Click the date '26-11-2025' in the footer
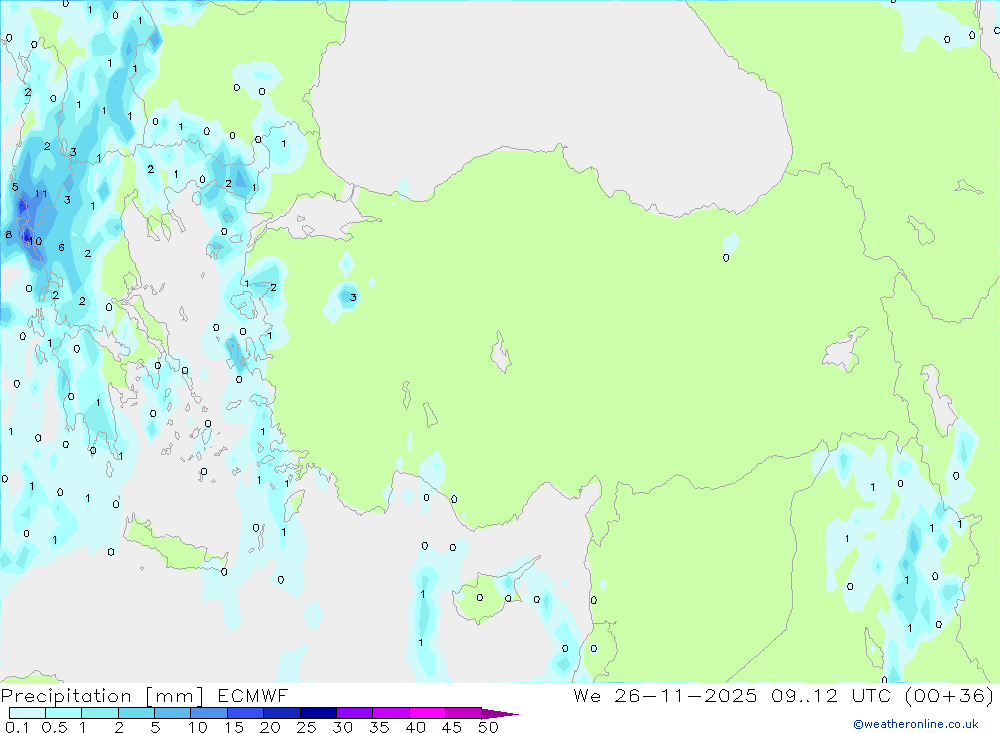Viewport: 1000px width, 733px height. point(686,696)
